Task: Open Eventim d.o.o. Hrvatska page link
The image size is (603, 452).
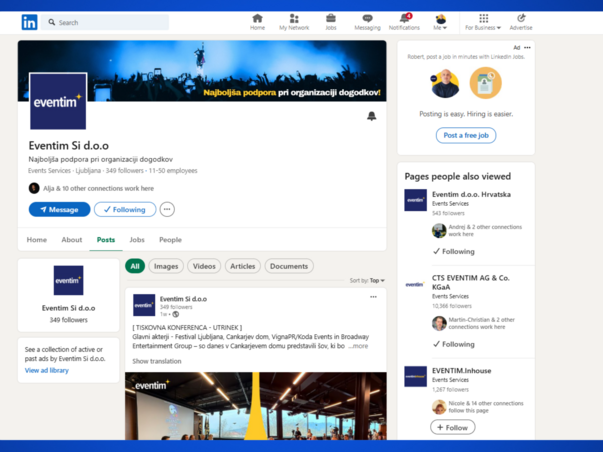Action: coord(471,194)
